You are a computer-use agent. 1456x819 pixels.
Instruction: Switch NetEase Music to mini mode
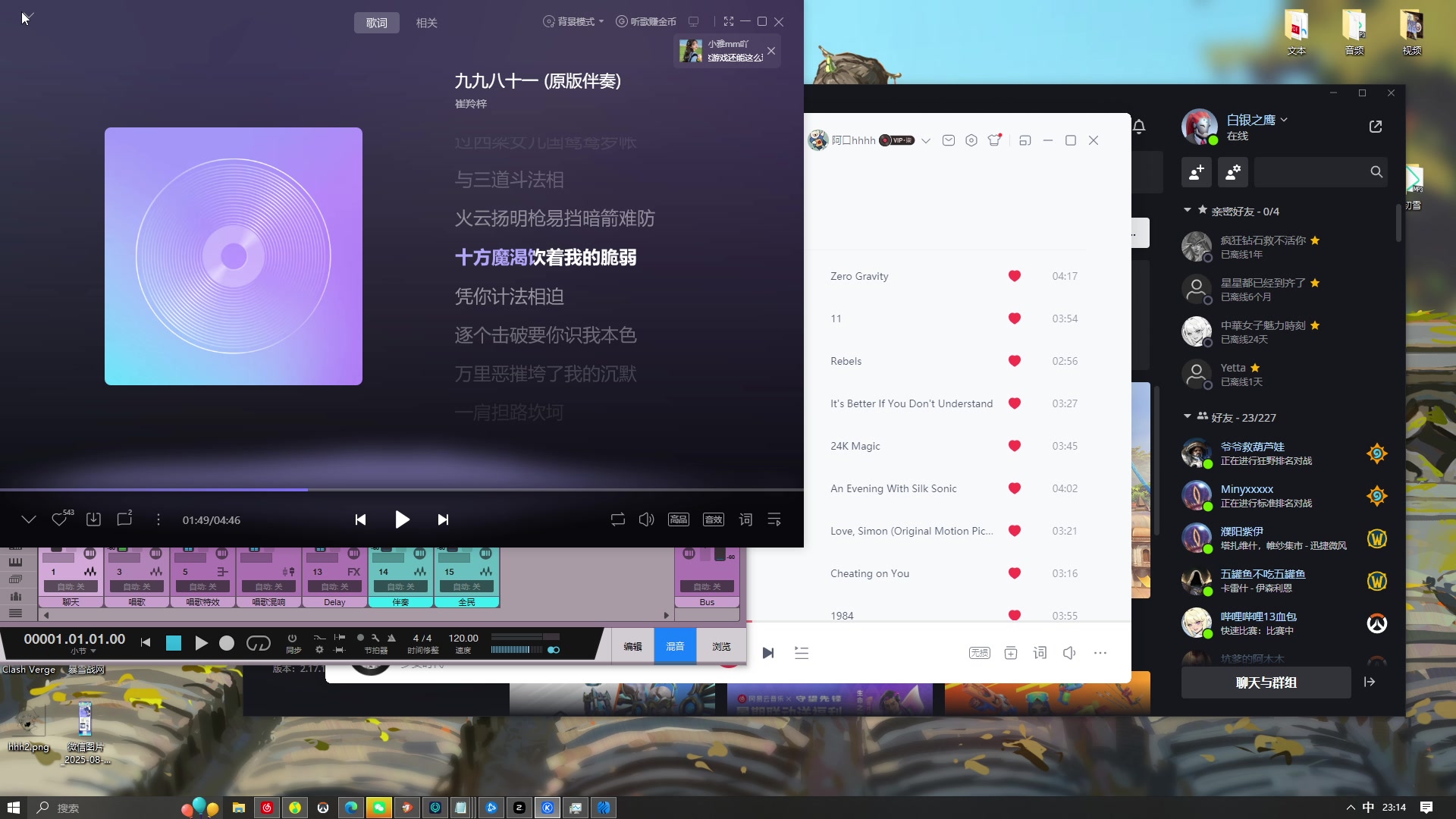pyautogui.click(x=1025, y=140)
